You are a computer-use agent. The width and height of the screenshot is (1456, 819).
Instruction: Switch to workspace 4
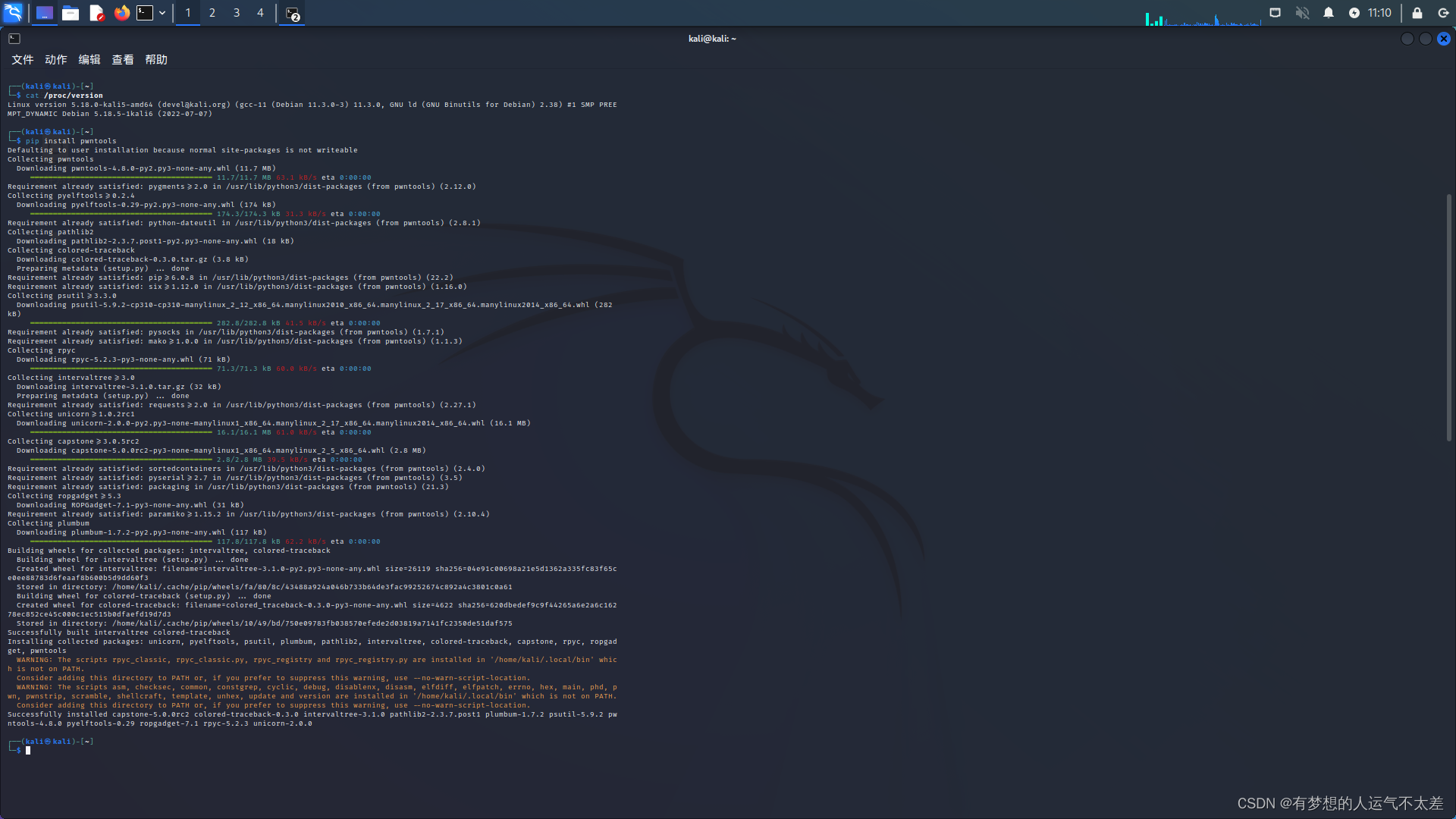[260, 13]
